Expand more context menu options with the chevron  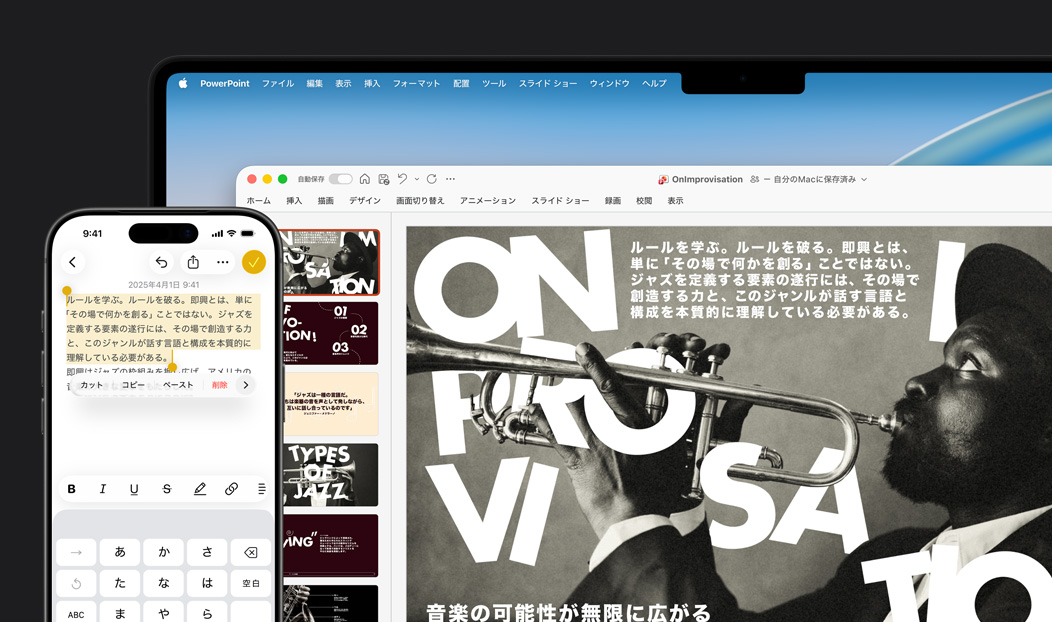pos(246,385)
